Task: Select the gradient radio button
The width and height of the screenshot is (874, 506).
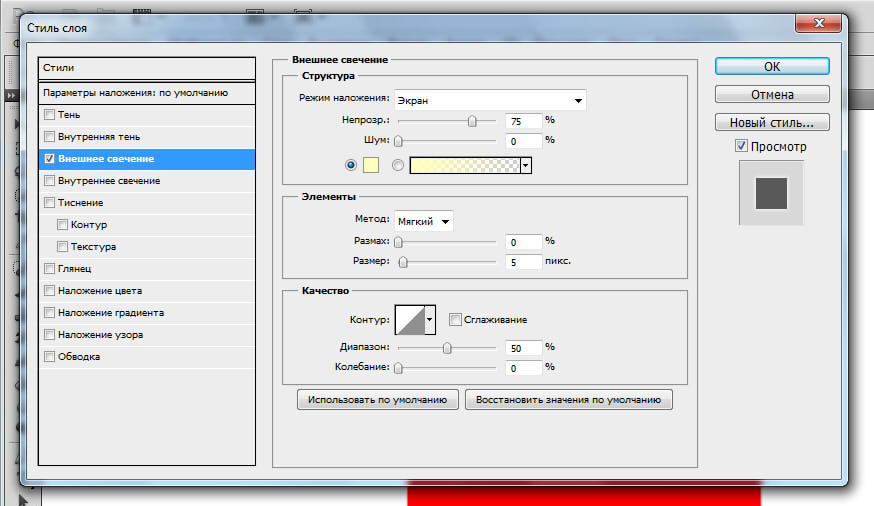Action: [x=397, y=165]
